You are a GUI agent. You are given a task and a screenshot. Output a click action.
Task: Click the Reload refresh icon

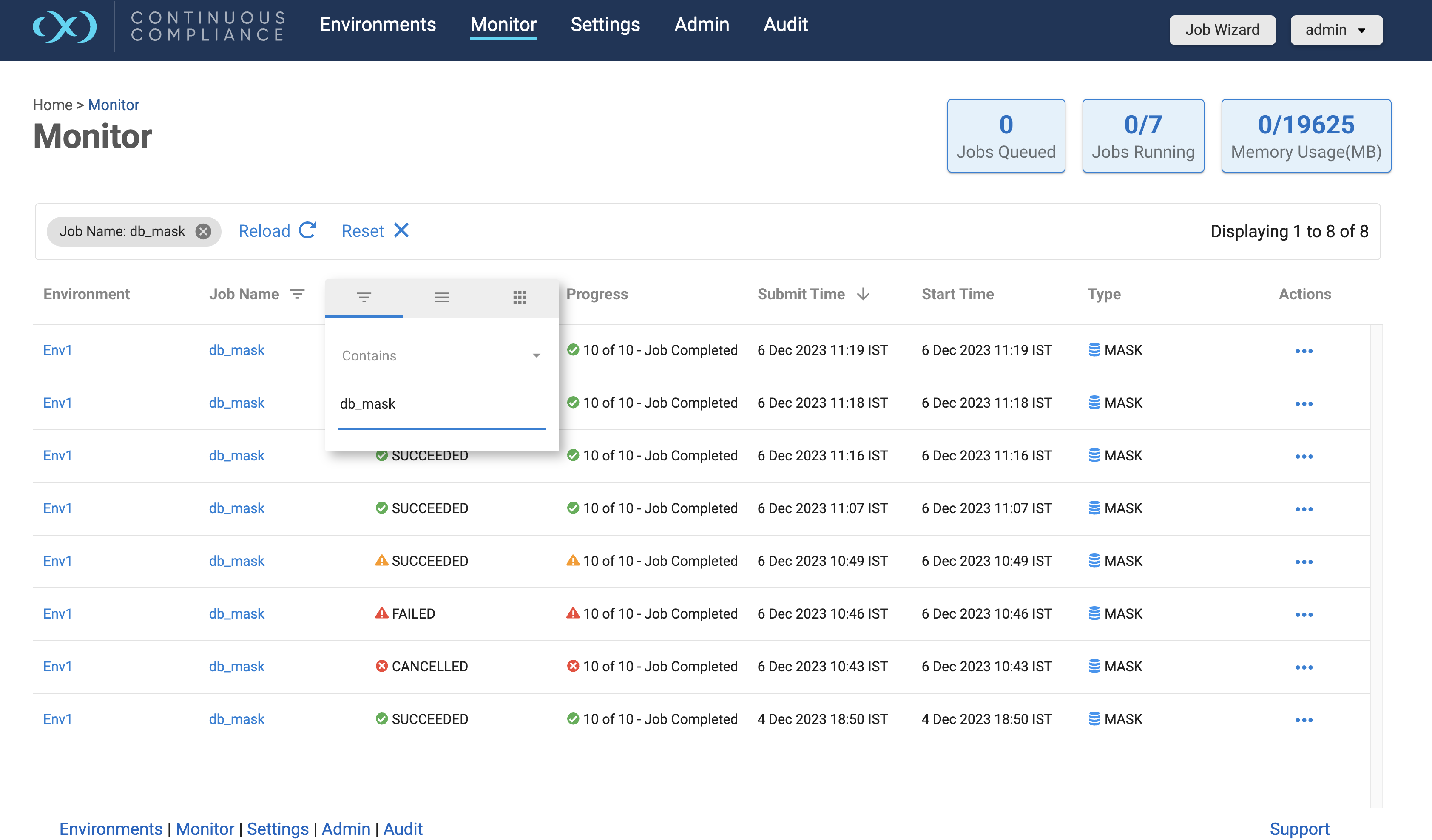307,230
